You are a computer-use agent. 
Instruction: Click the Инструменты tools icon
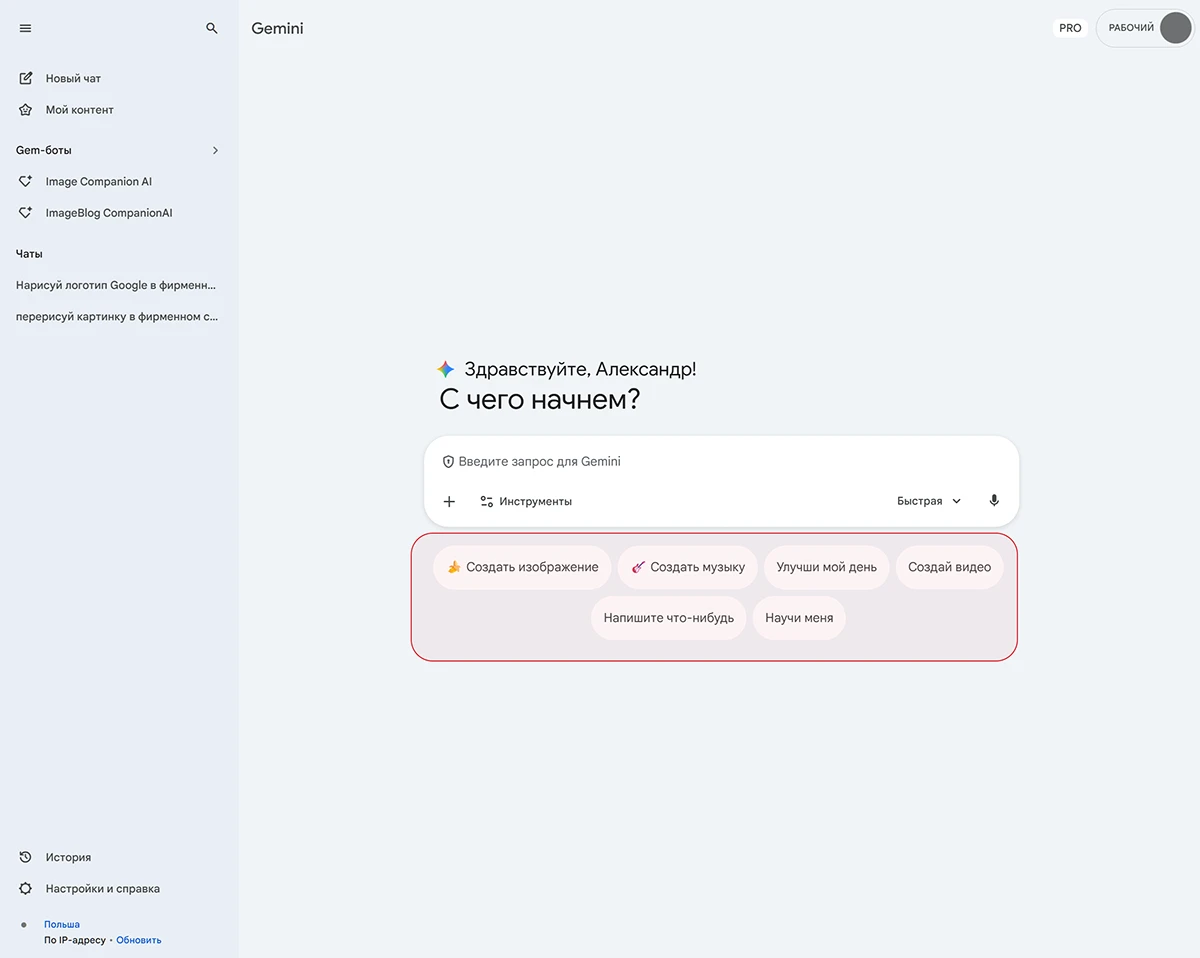487,501
